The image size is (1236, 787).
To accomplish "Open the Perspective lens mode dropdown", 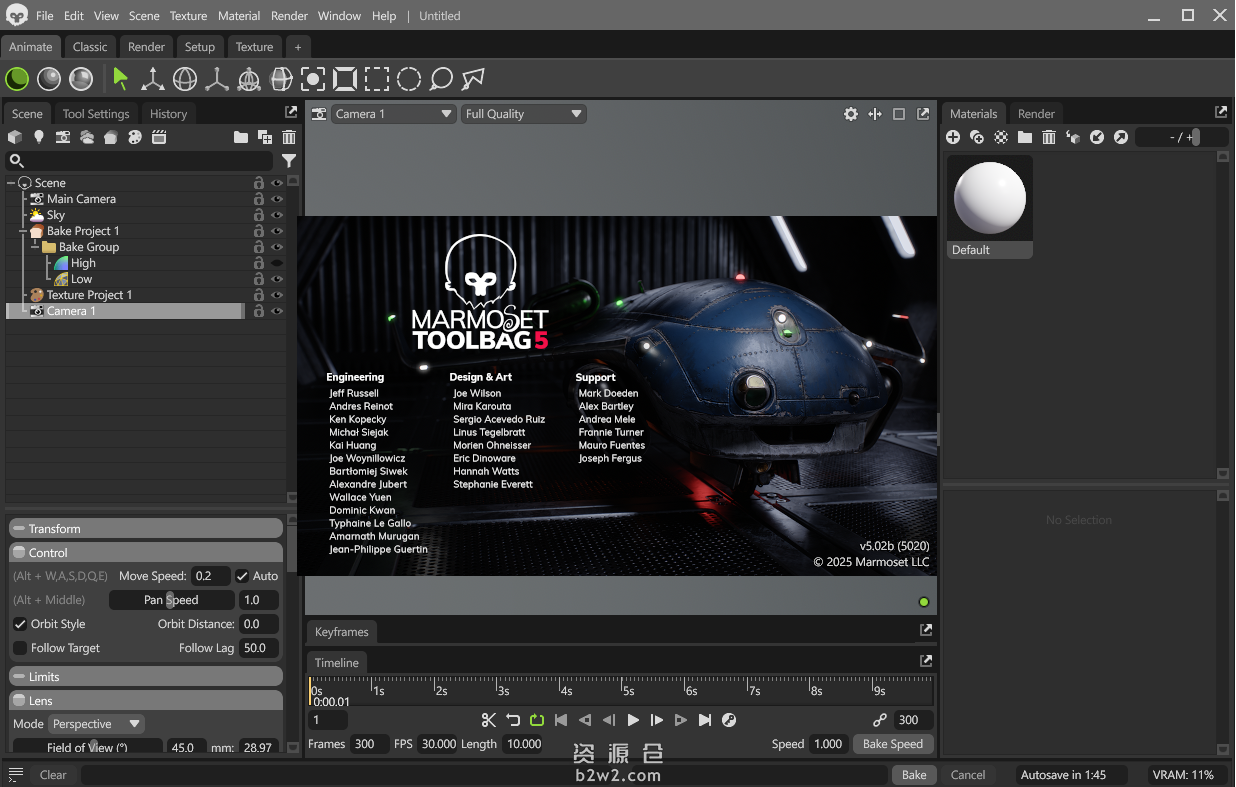I will (96, 724).
